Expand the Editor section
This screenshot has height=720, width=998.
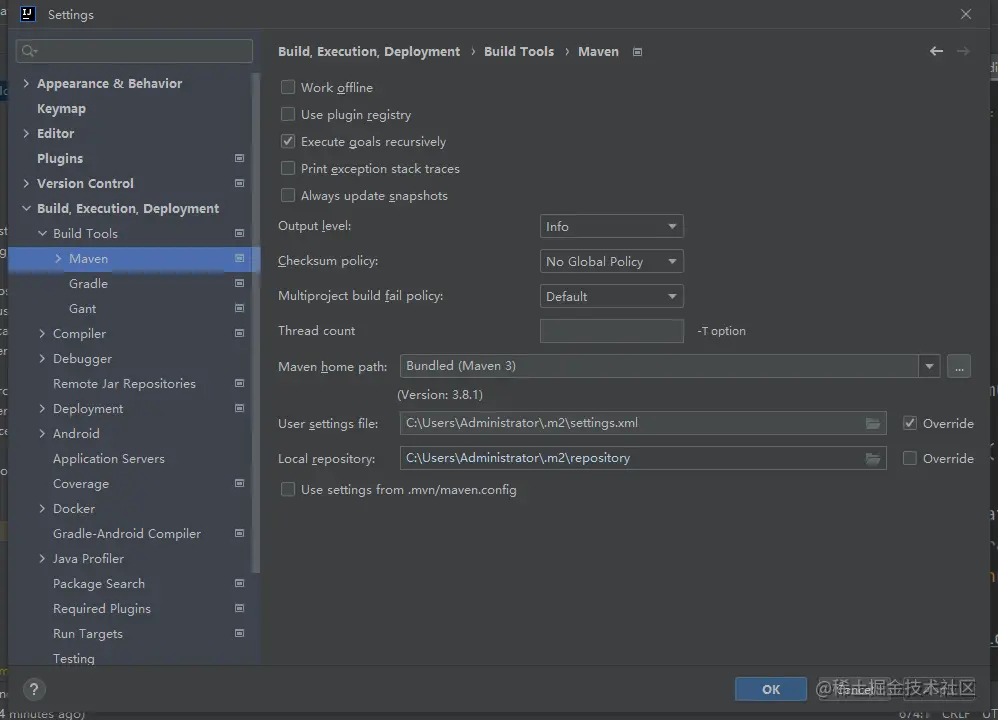(26, 133)
